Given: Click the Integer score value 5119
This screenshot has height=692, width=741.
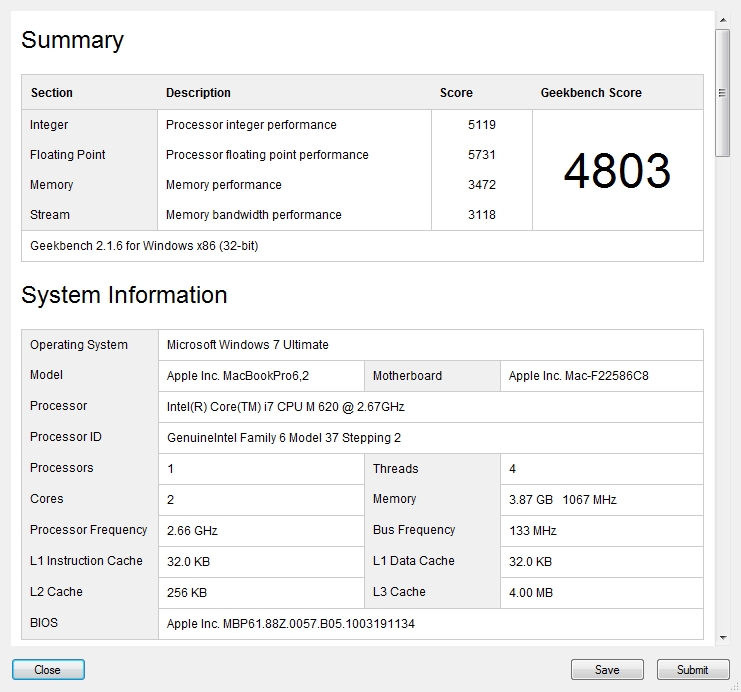Looking at the screenshot, I should pos(482,125).
